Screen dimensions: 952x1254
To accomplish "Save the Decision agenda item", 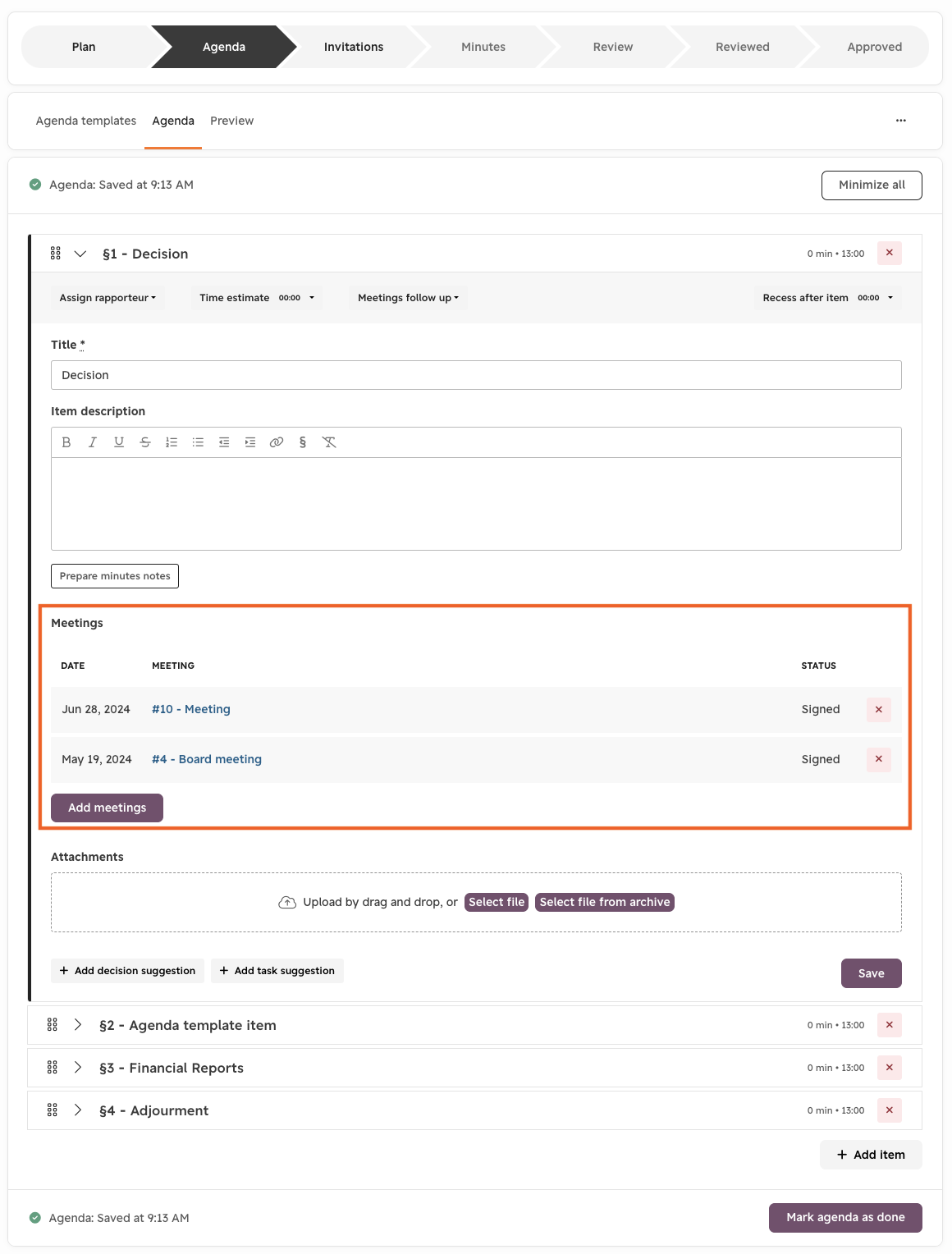I will (872, 973).
